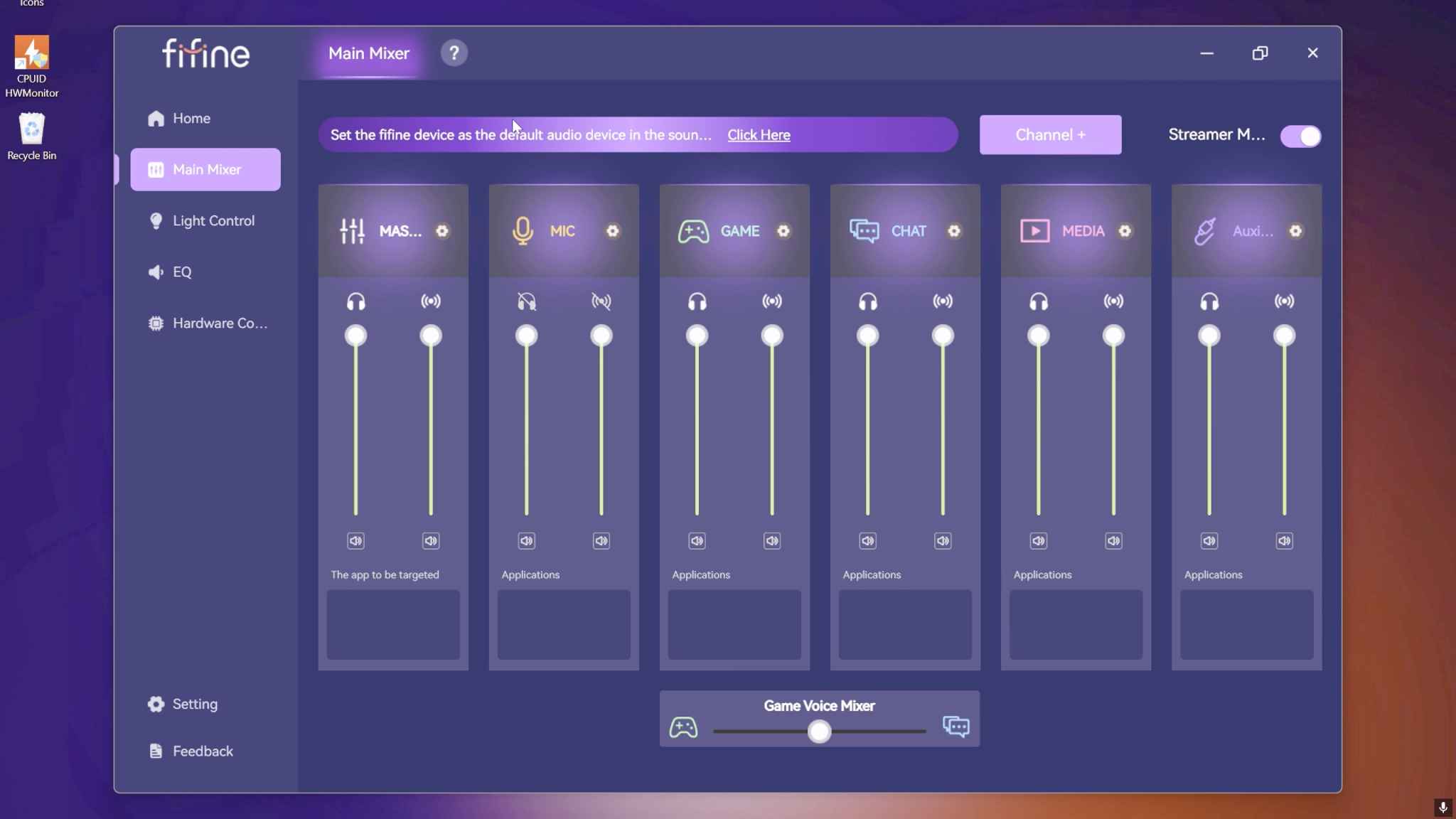
Task: Click the Master channel settings gear
Action: click(x=442, y=231)
